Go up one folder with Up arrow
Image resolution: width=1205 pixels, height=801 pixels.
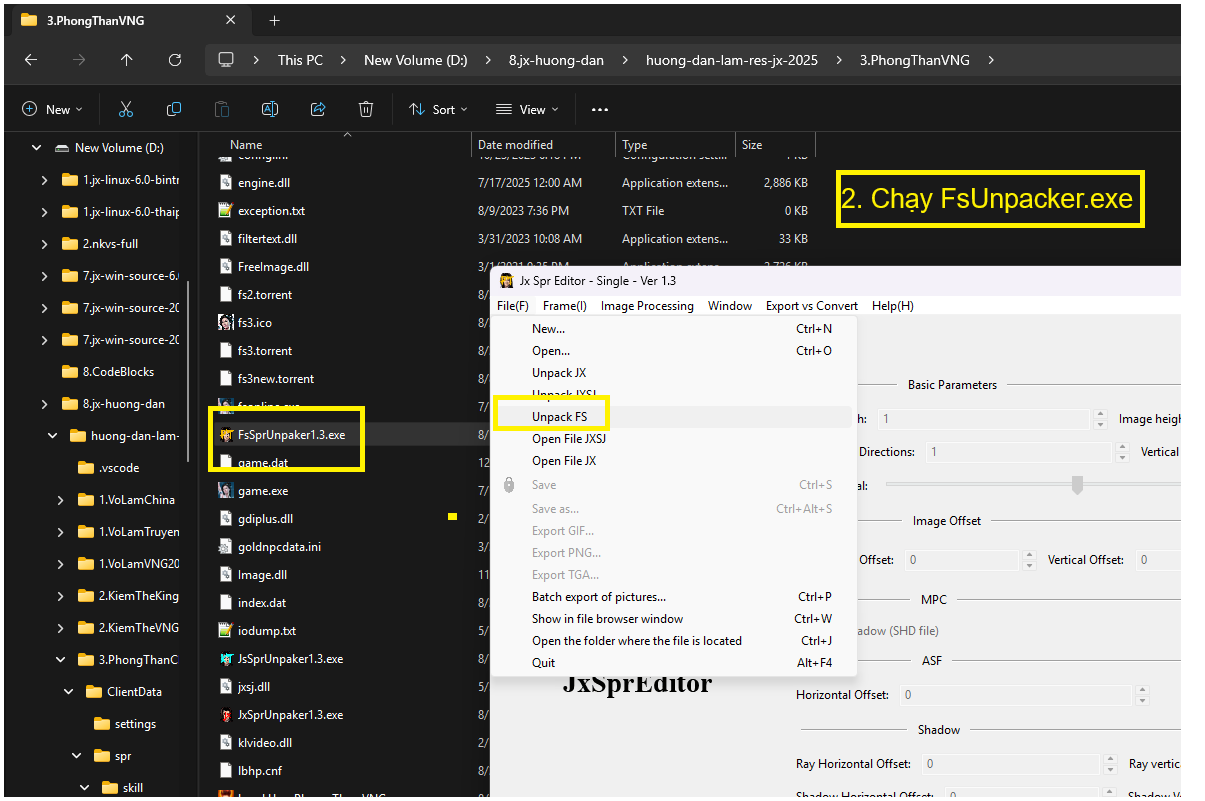(x=126, y=60)
